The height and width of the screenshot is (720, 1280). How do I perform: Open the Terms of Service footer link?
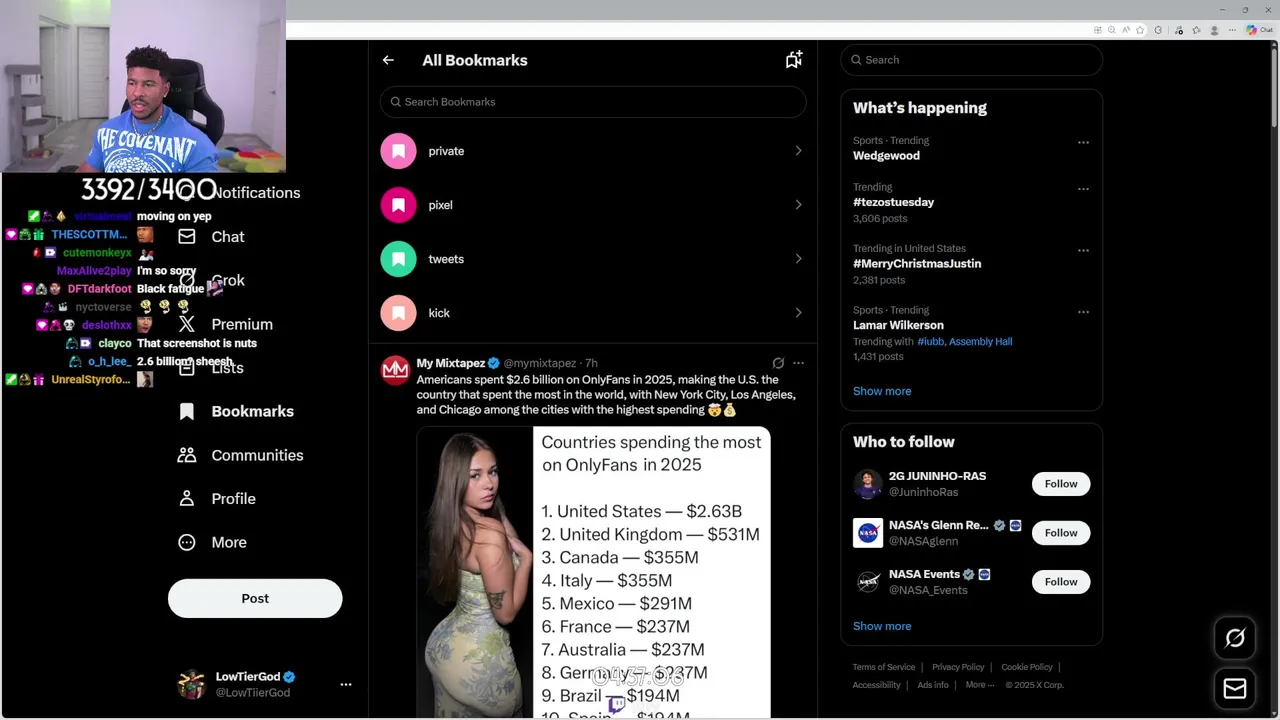point(883,667)
